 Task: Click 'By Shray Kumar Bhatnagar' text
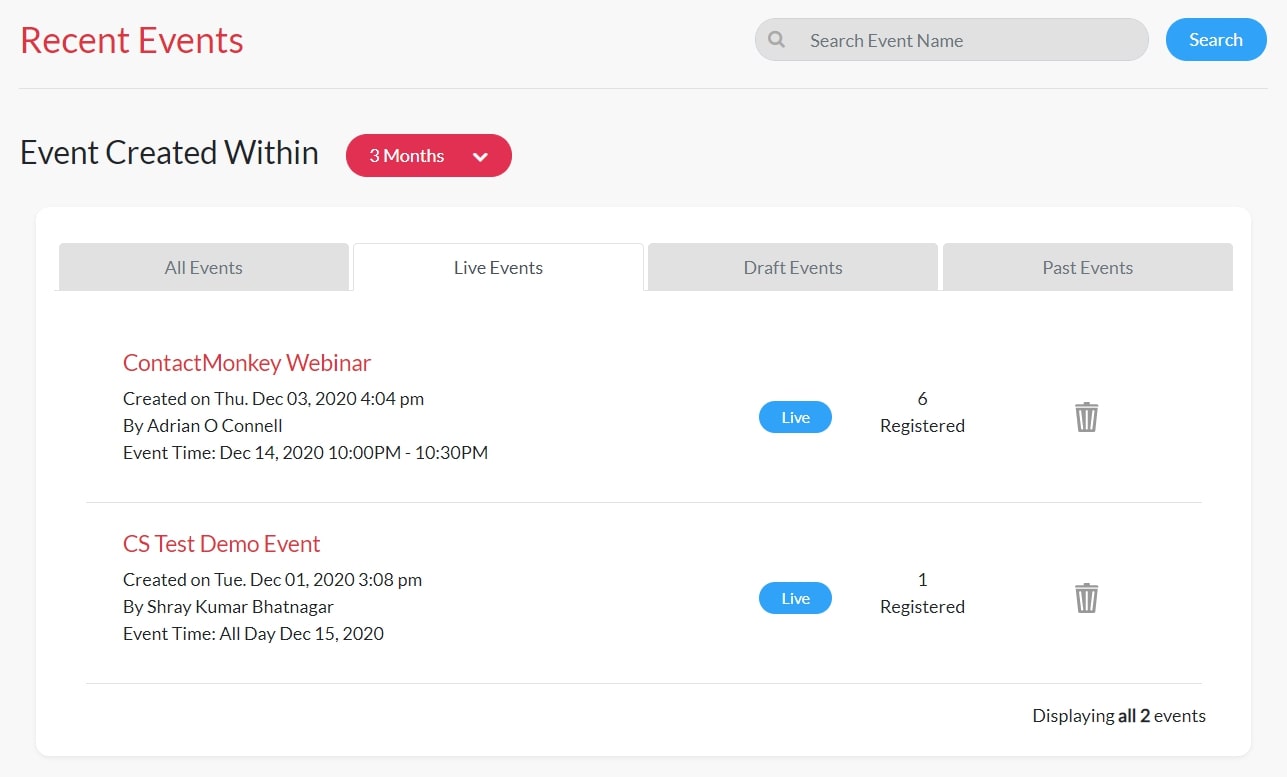coord(228,606)
